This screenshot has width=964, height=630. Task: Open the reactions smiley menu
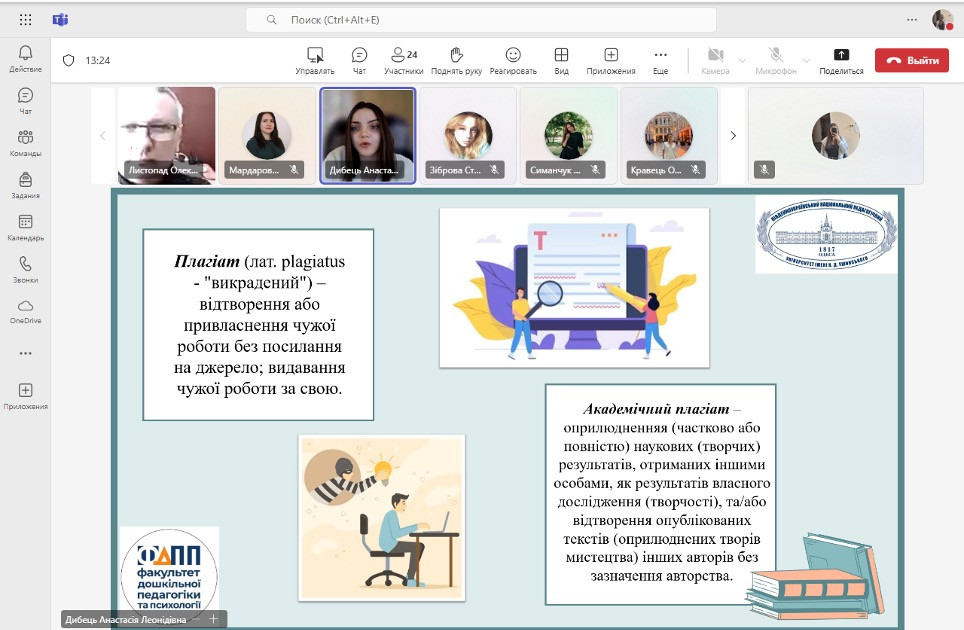[513, 59]
